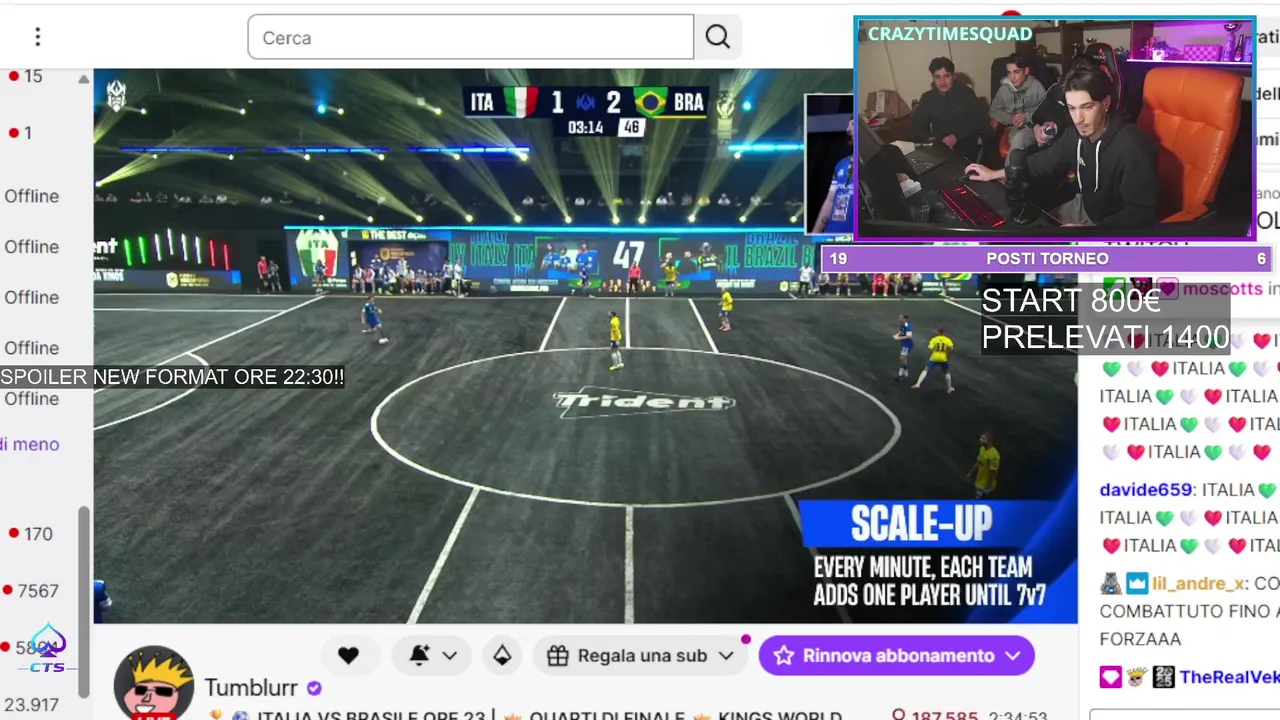
Task: Click the blue crown badge beside lil_andre_x
Action: click(1138, 583)
